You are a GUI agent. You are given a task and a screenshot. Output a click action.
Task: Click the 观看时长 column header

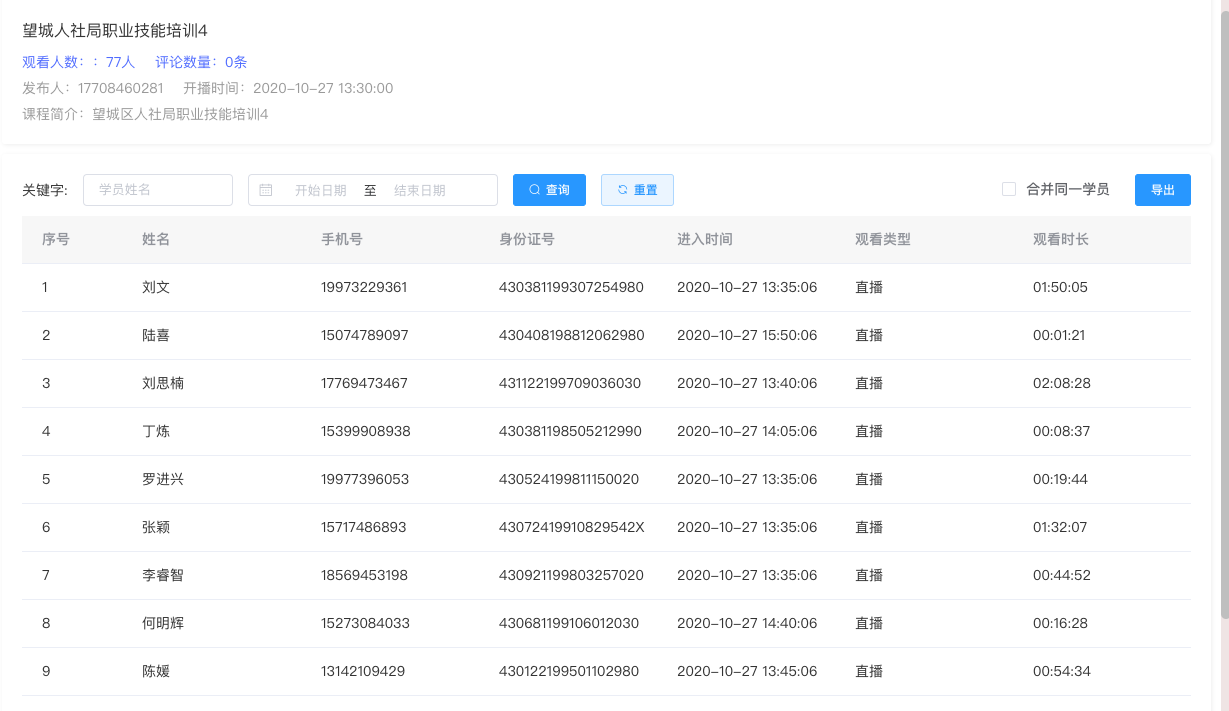coord(1061,240)
